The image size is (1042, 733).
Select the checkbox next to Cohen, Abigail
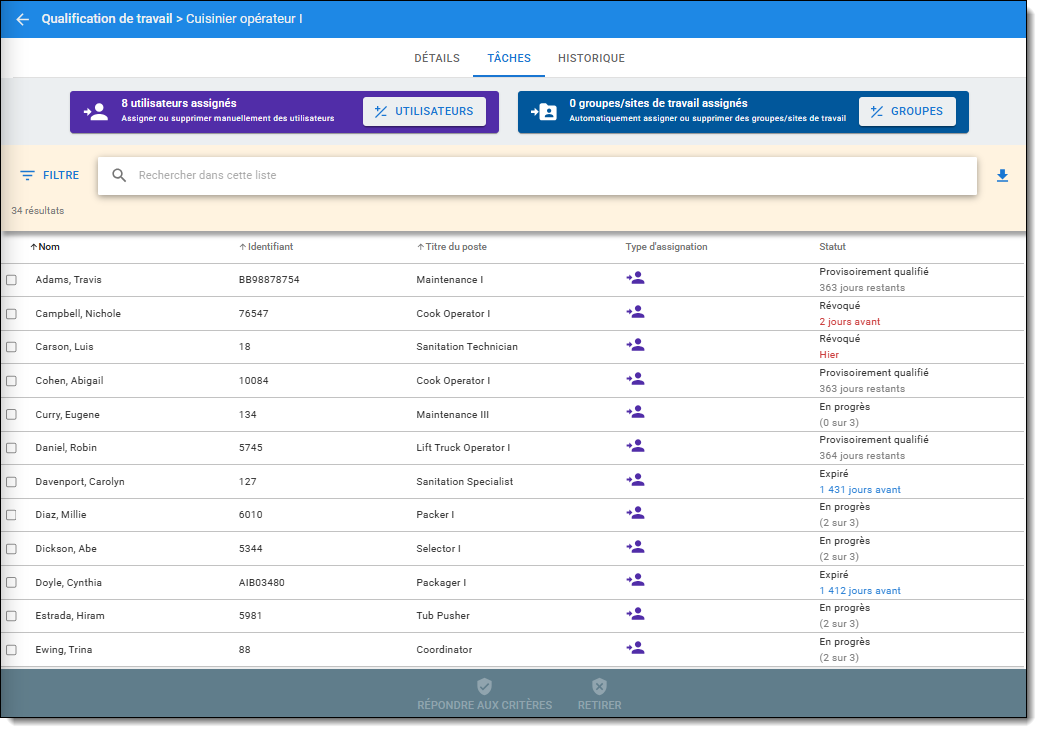tap(11, 381)
